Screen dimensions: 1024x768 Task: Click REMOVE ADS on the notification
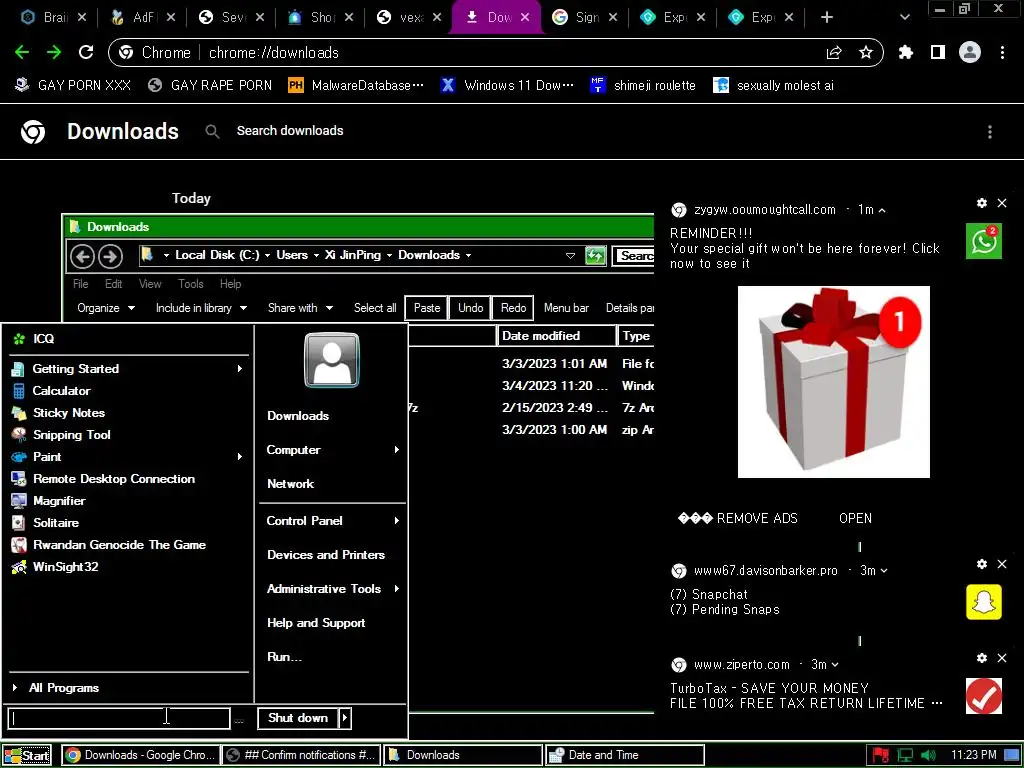click(x=738, y=519)
